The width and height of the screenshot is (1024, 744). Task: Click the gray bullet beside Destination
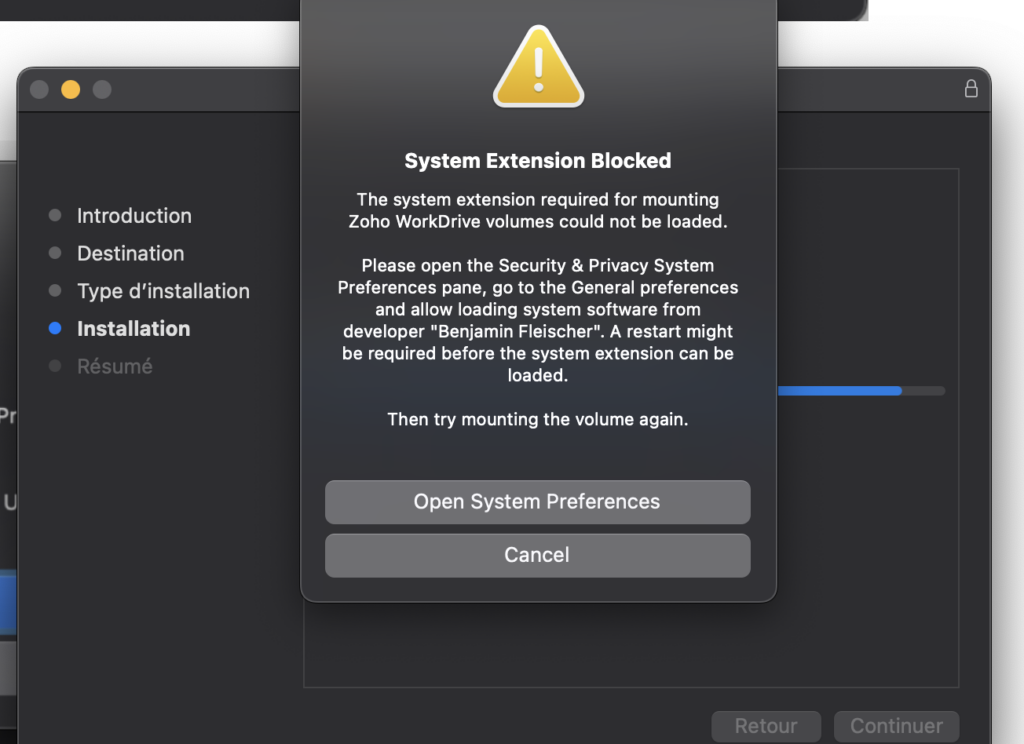[x=55, y=253]
